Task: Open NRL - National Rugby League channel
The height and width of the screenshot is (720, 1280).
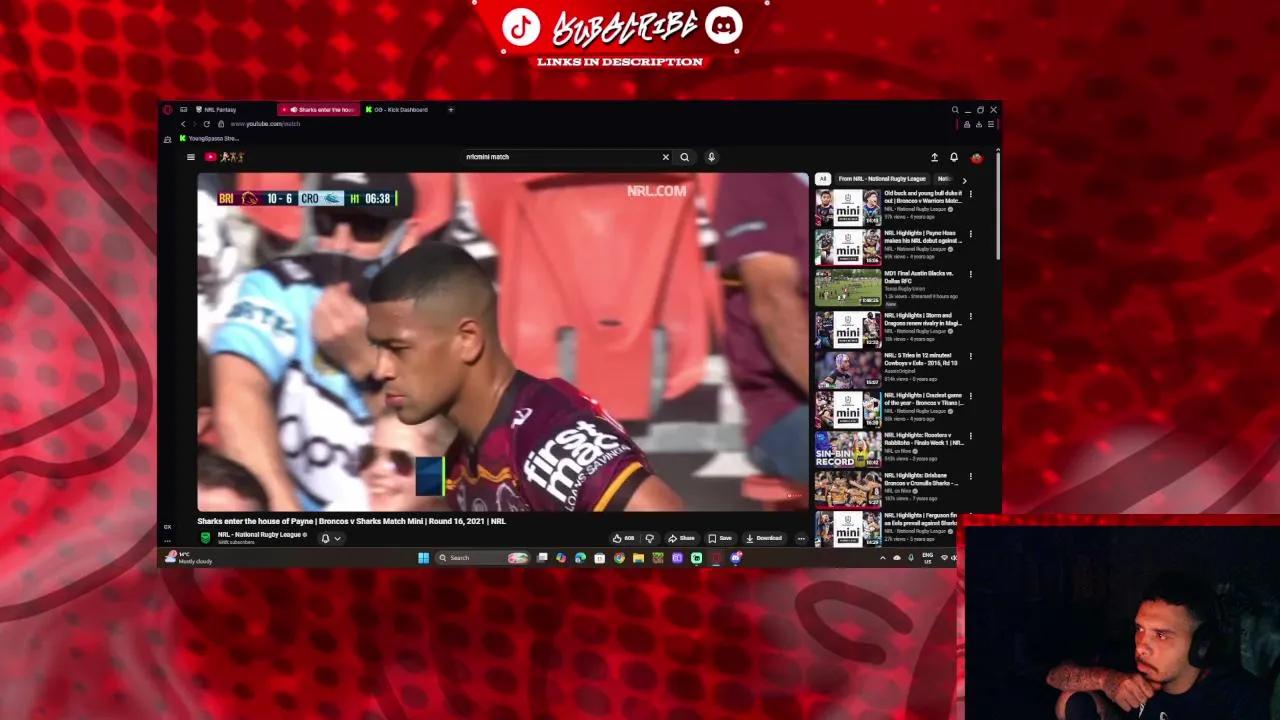Action: click(x=260, y=534)
